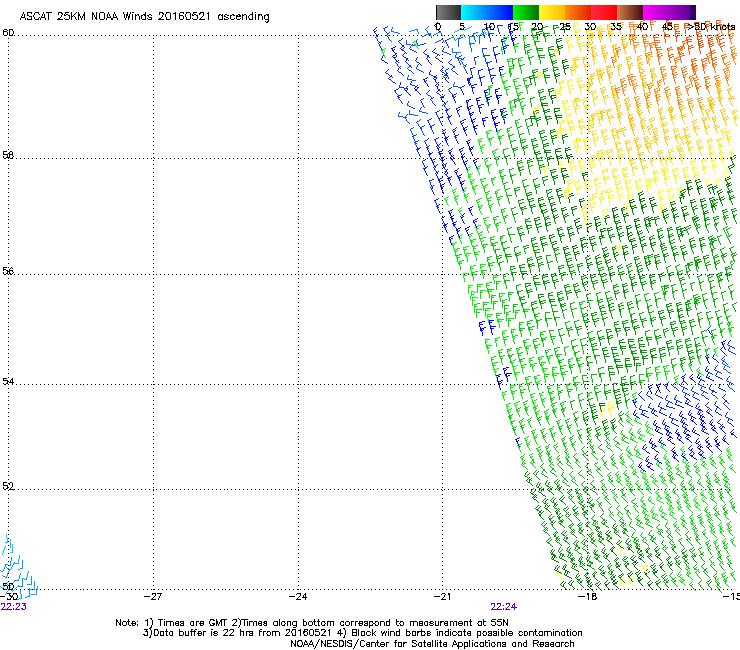Pick the cyan-to-blue 5-15 knots color bar segment
The image size is (740, 650).
point(487,12)
